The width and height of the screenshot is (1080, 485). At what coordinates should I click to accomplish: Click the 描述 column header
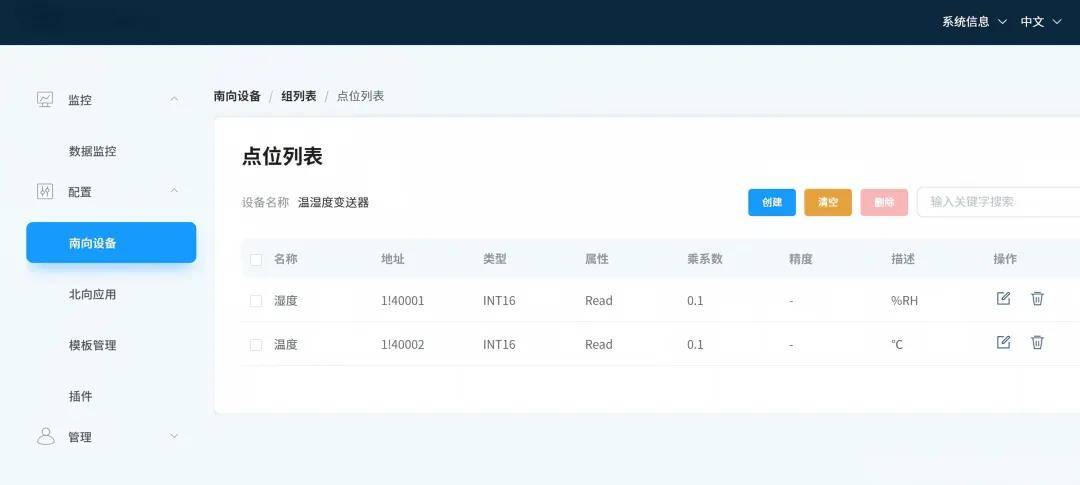[x=902, y=259]
